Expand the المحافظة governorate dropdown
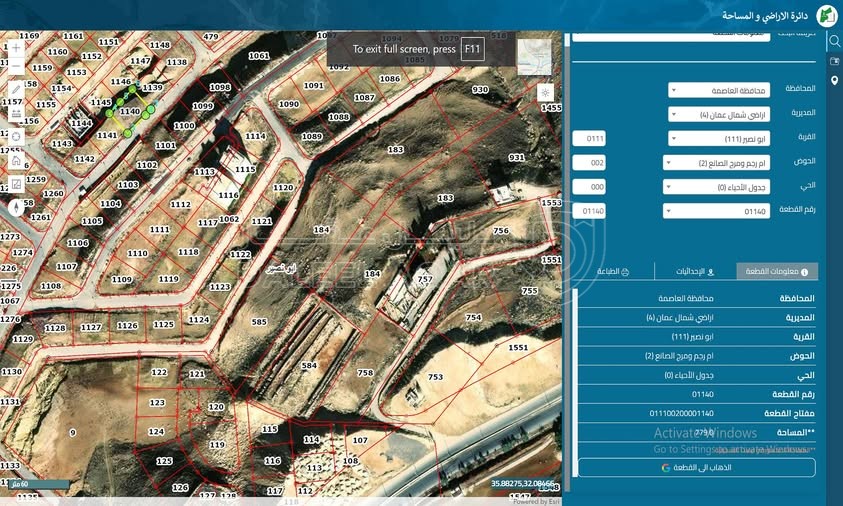The width and height of the screenshot is (843, 506). (719, 90)
